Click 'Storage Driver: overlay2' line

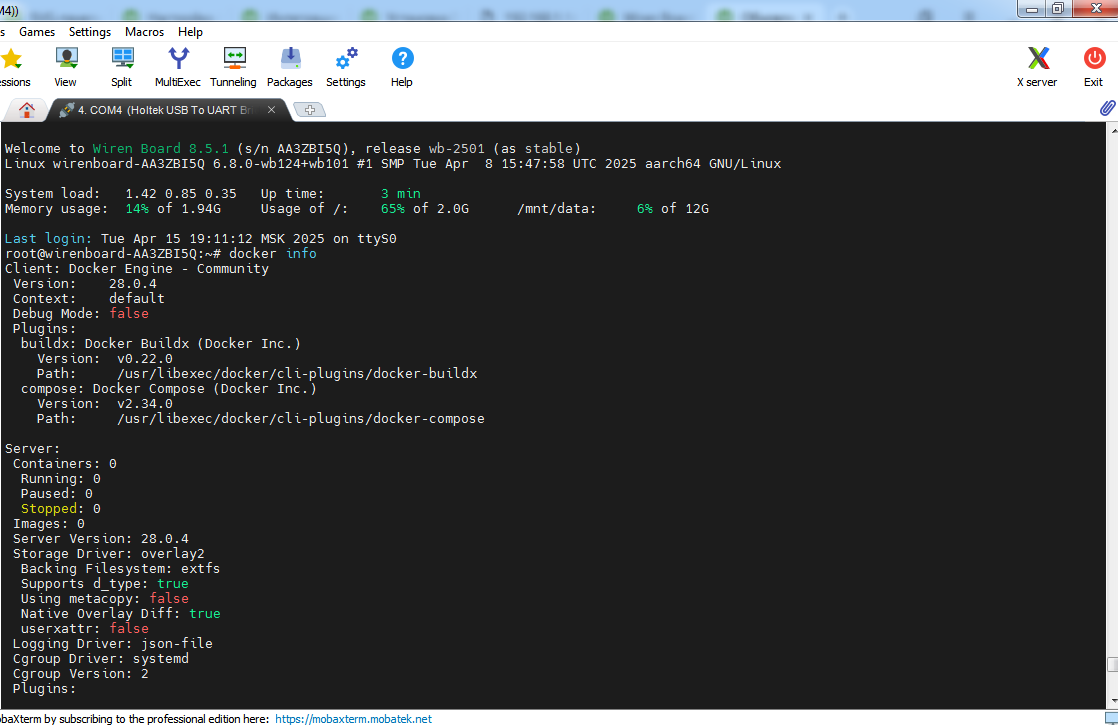108,553
